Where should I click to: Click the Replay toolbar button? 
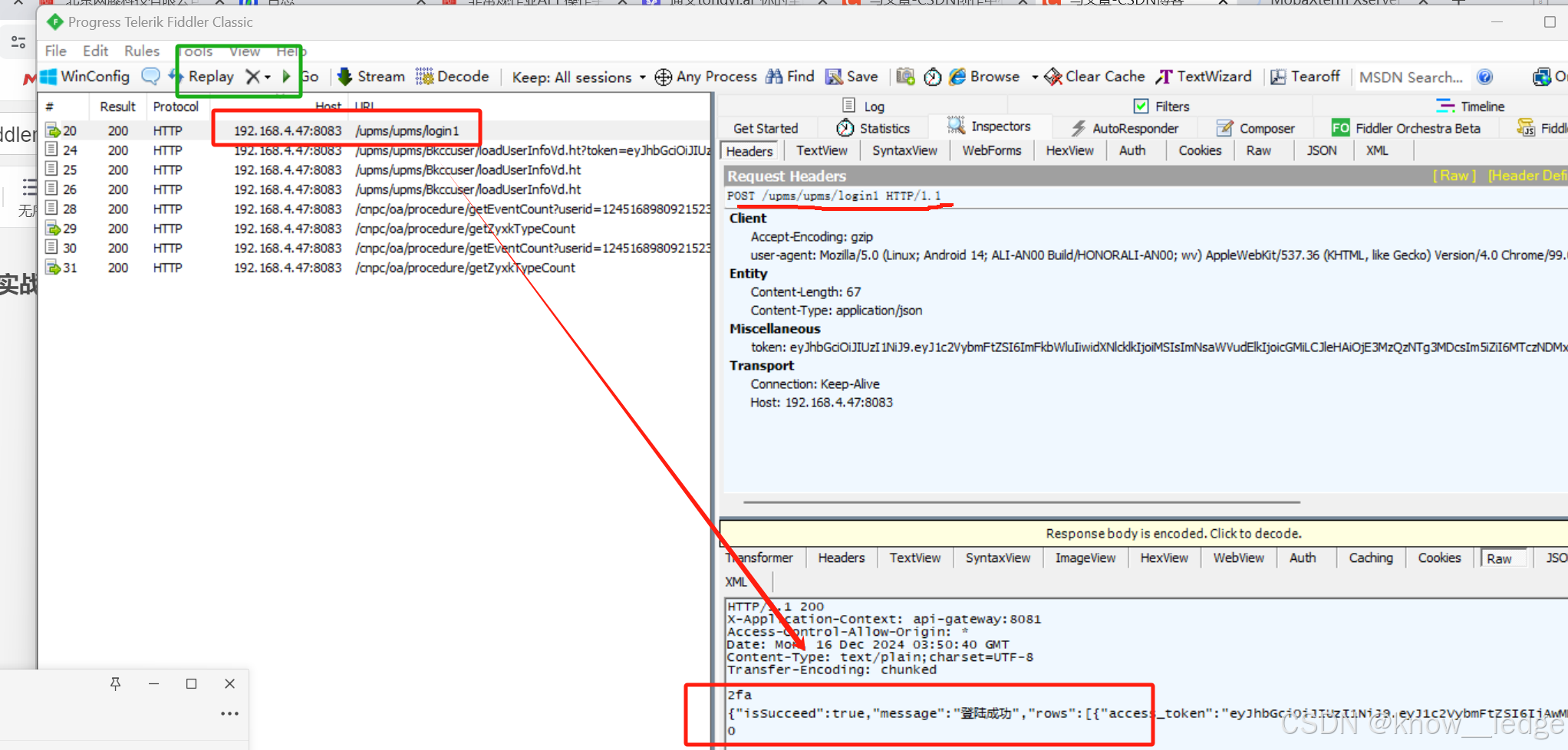[202, 77]
